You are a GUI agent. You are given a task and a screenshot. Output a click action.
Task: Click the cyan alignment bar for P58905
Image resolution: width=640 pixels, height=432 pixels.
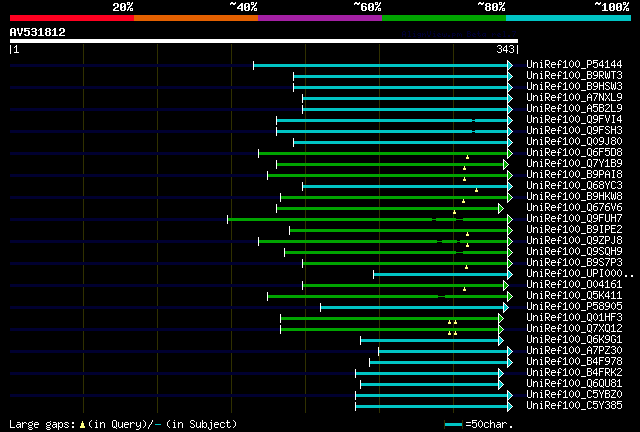pos(412,308)
